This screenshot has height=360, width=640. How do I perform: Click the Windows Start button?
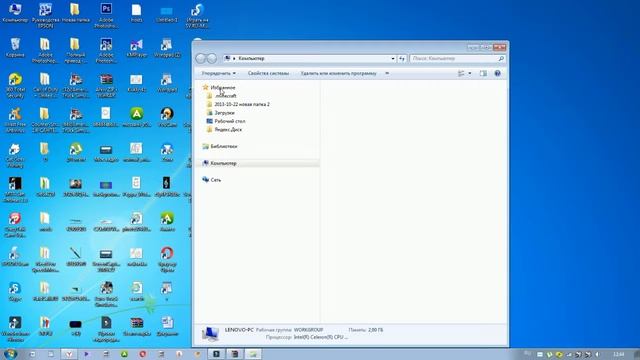click(10, 353)
